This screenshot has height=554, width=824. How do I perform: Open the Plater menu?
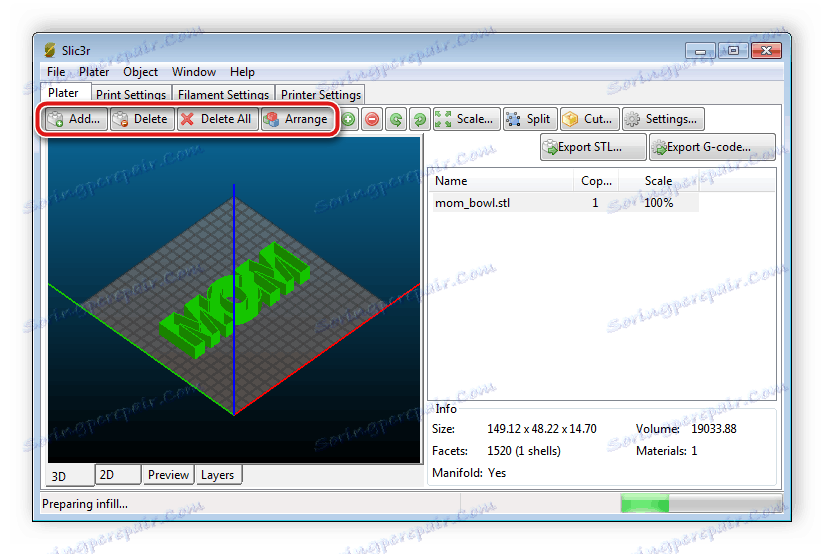pos(94,72)
